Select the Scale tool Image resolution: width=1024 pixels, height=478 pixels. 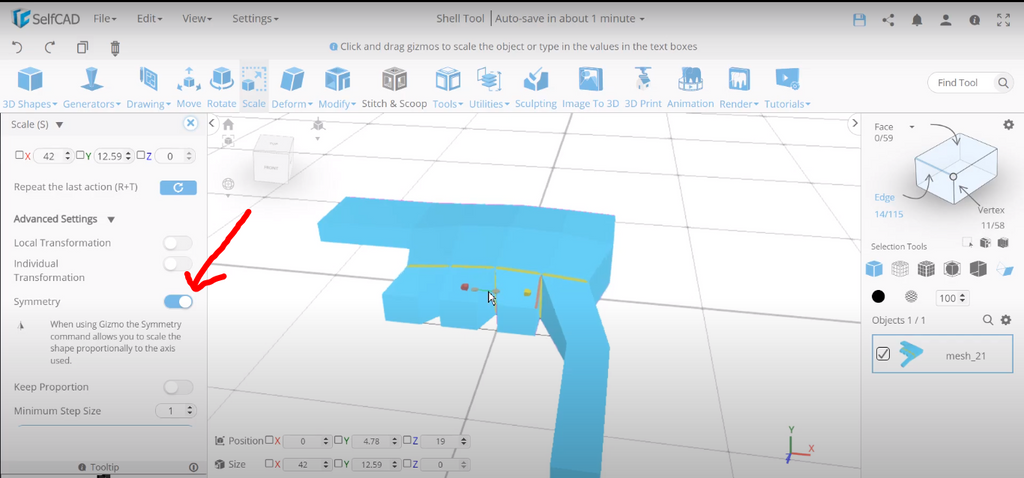tap(253, 88)
